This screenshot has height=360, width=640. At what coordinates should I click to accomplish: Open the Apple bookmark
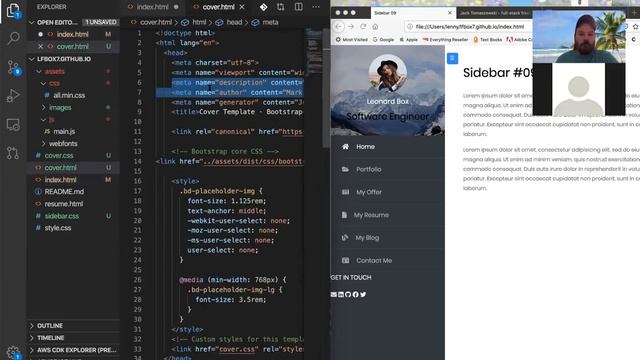pos(408,40)
